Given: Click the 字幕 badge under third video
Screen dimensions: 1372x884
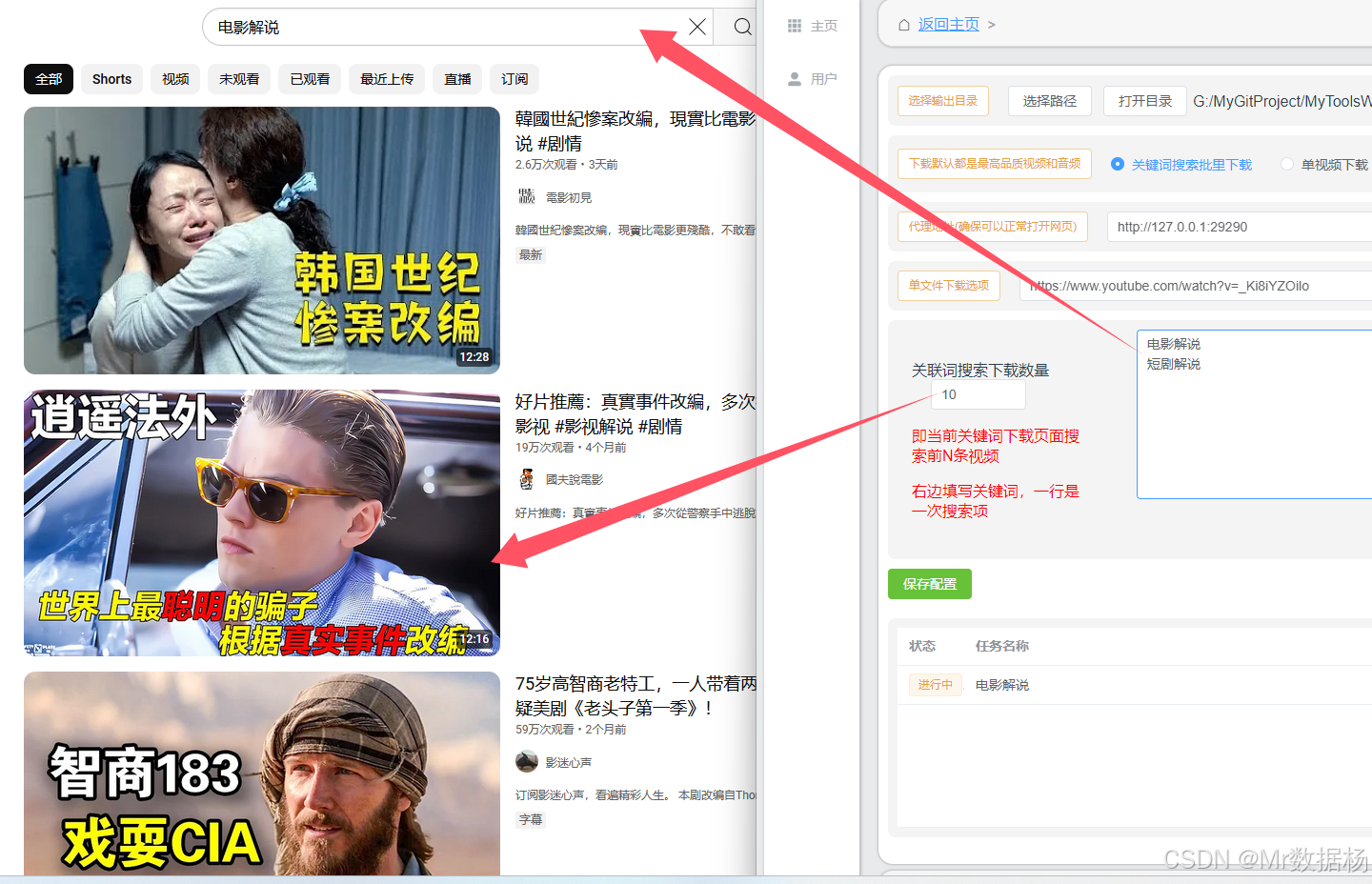Looking at the screenshot, I should (x=531, y=819).
